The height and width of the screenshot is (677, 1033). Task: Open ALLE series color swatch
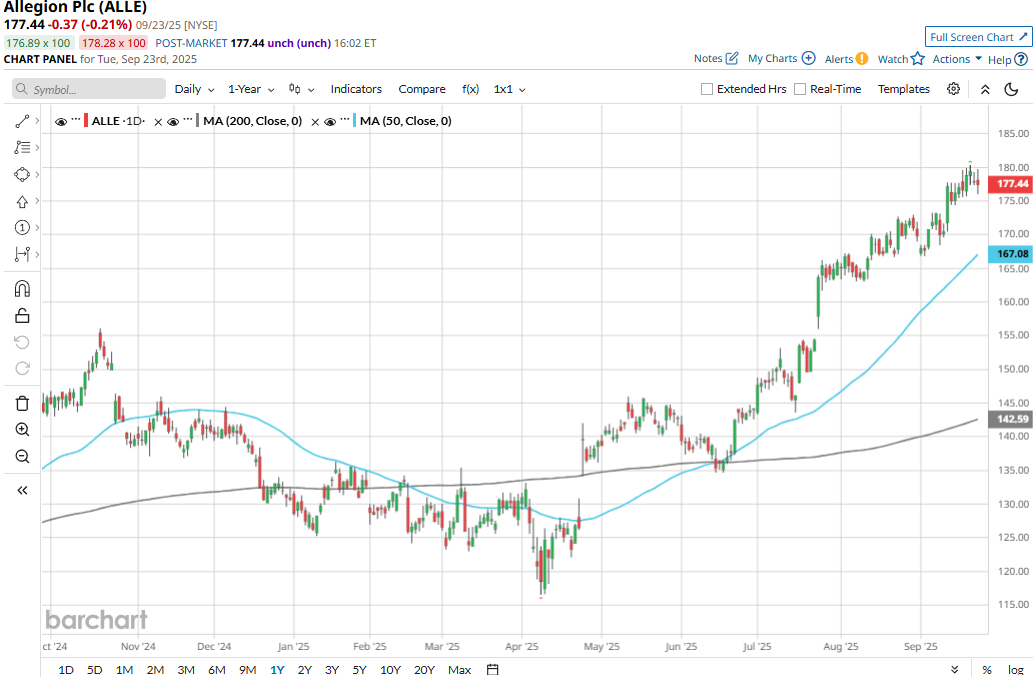(x=86, y=121)
